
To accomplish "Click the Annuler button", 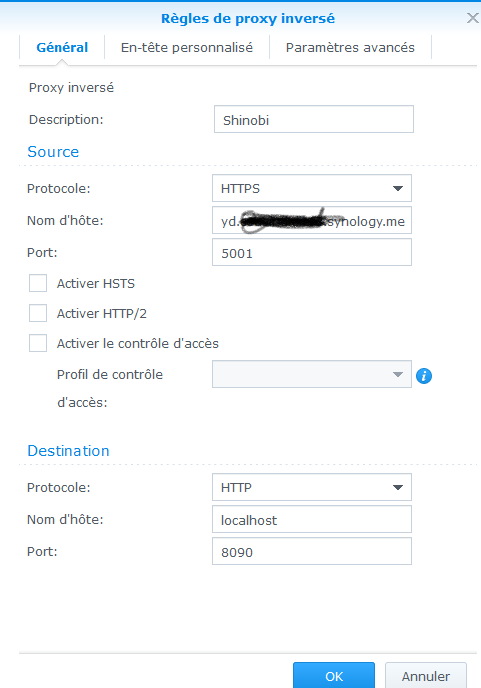I will tap(426, 676).
